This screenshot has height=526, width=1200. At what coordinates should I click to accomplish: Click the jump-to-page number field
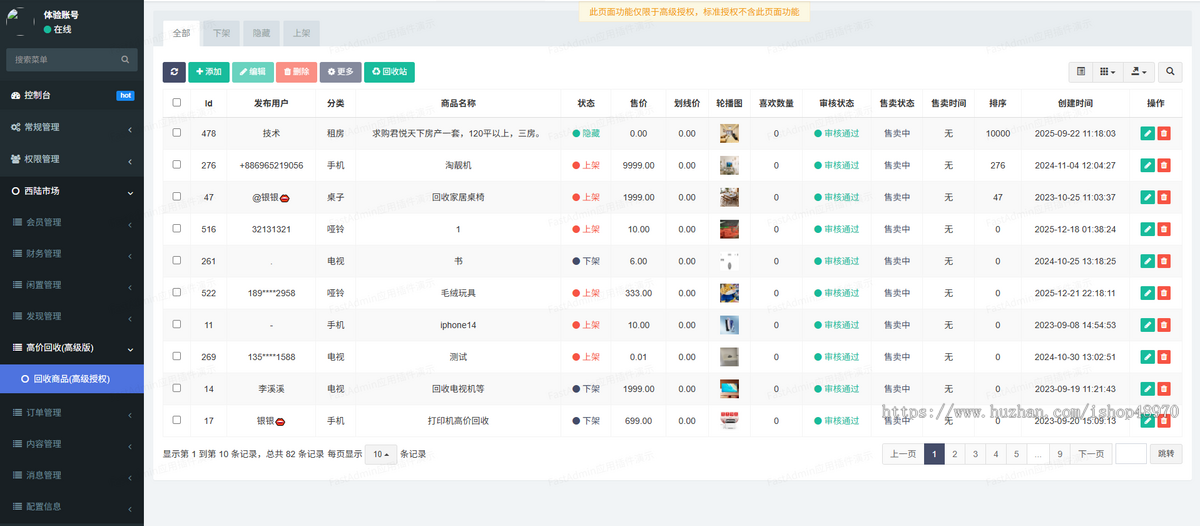coord(1131,454)
